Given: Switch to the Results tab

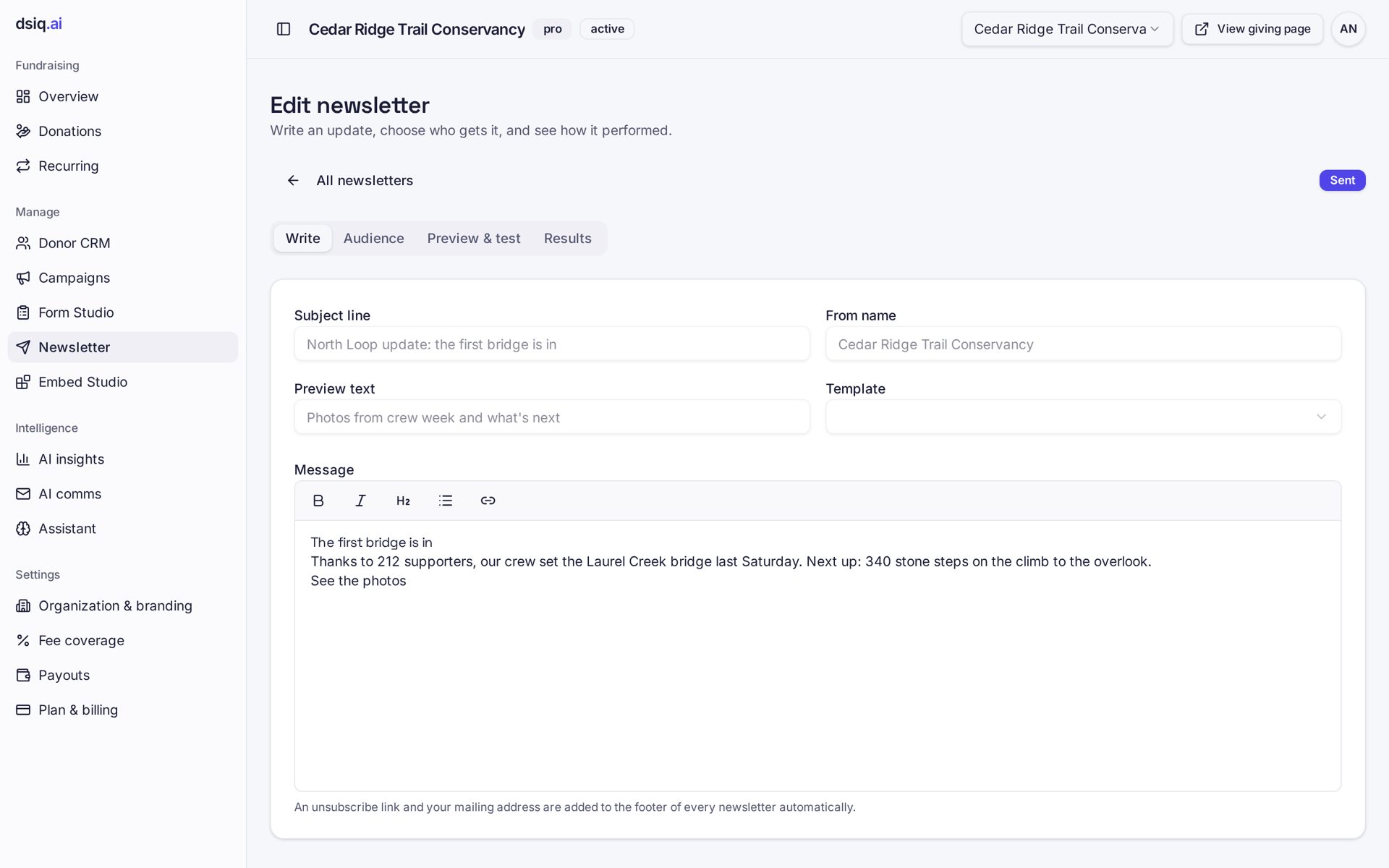Looking at the screenshot, I should pos(568,238).
